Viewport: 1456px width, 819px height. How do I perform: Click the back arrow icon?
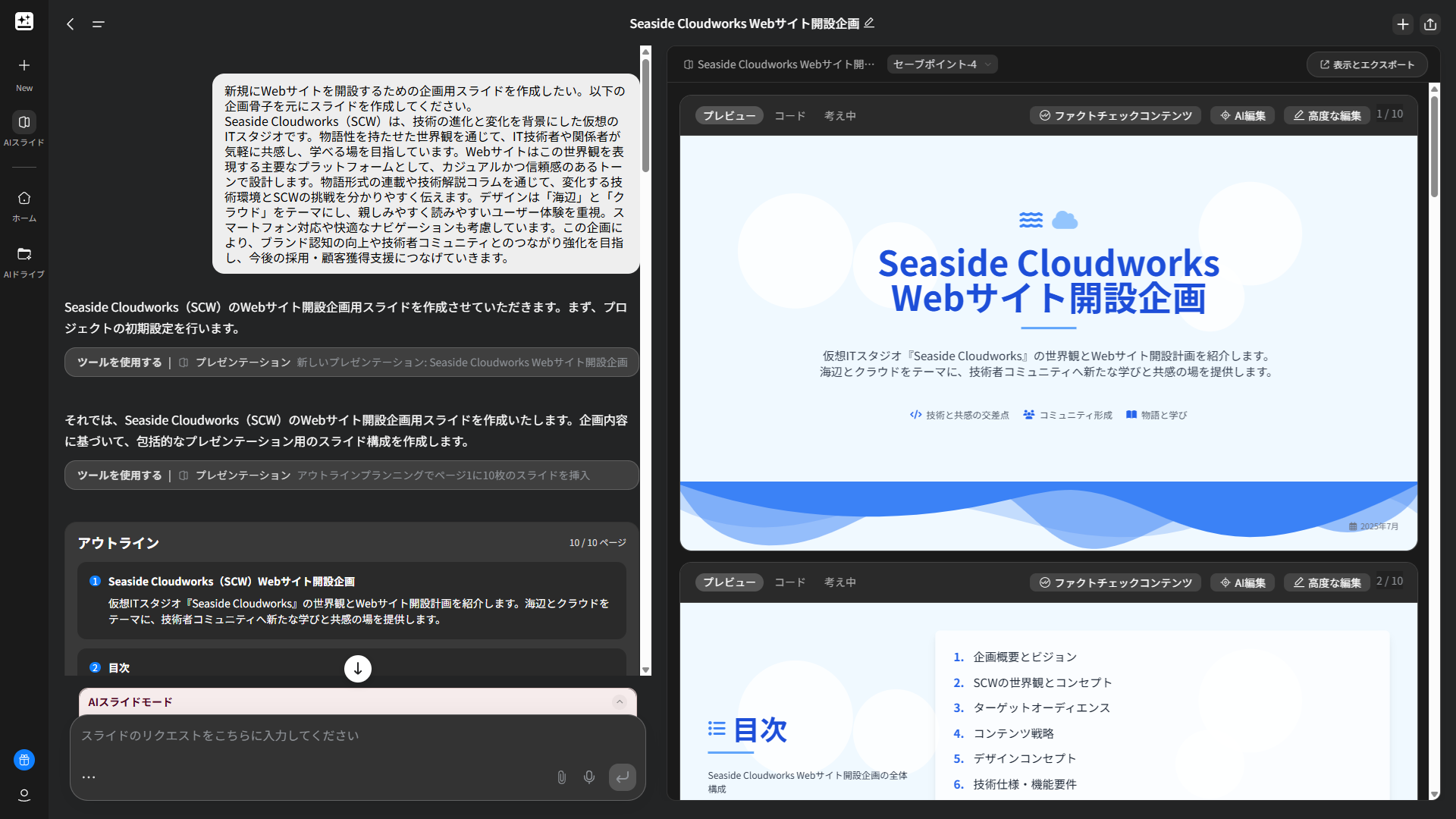click(x=71, y=24)
